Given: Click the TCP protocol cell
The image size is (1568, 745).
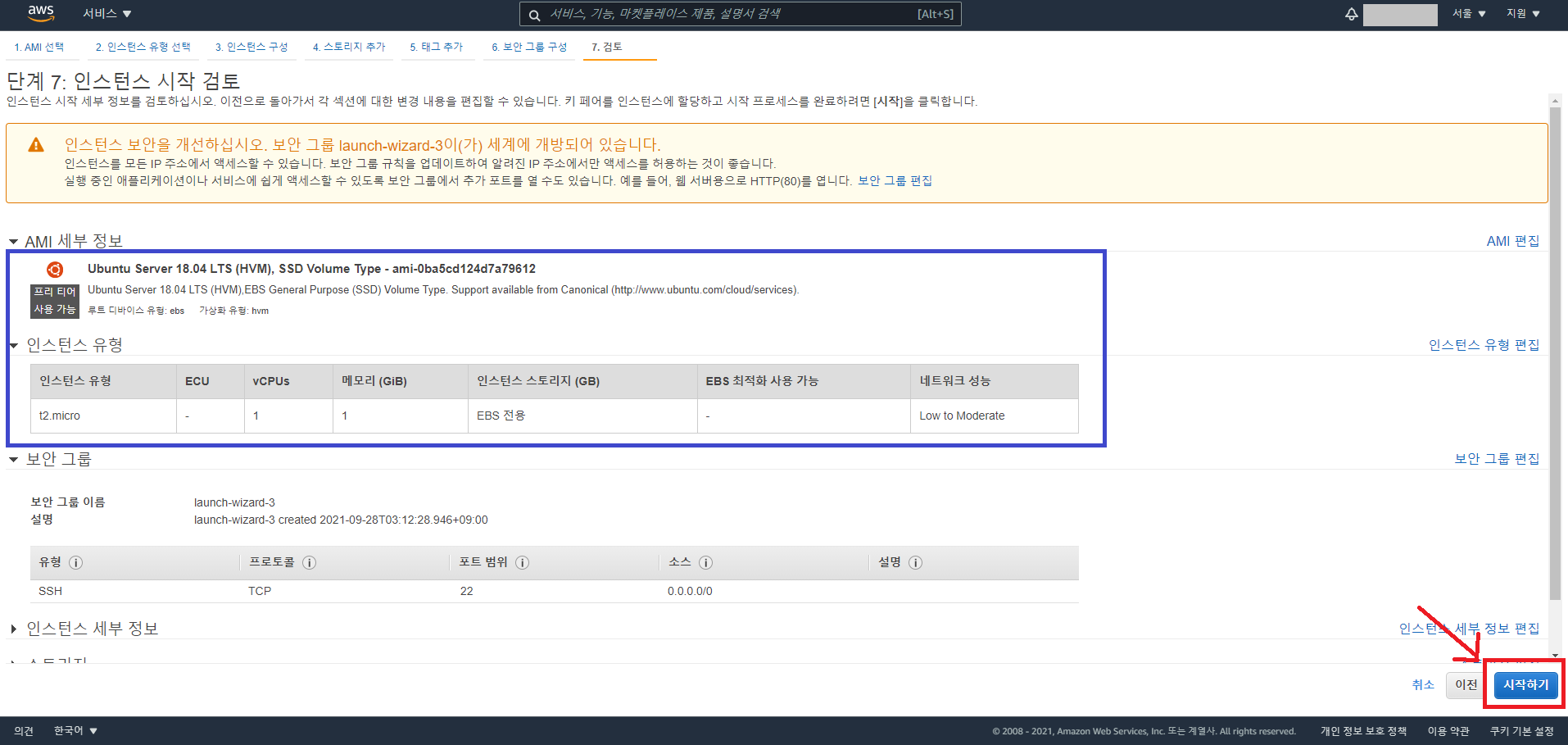Looking at the screenshot, I should point(260,591).
